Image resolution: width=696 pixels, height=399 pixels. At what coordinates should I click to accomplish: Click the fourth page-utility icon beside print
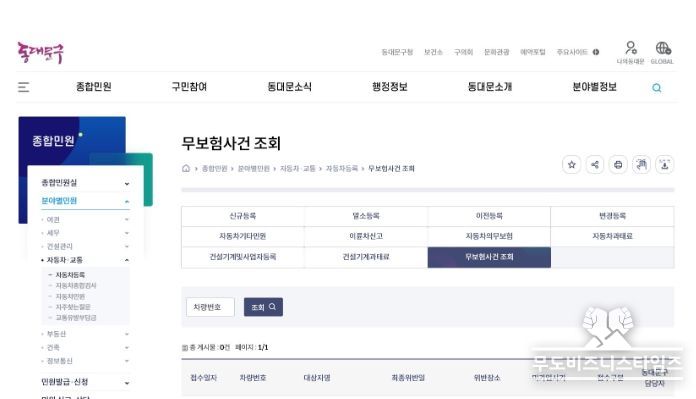coord(641,165)
